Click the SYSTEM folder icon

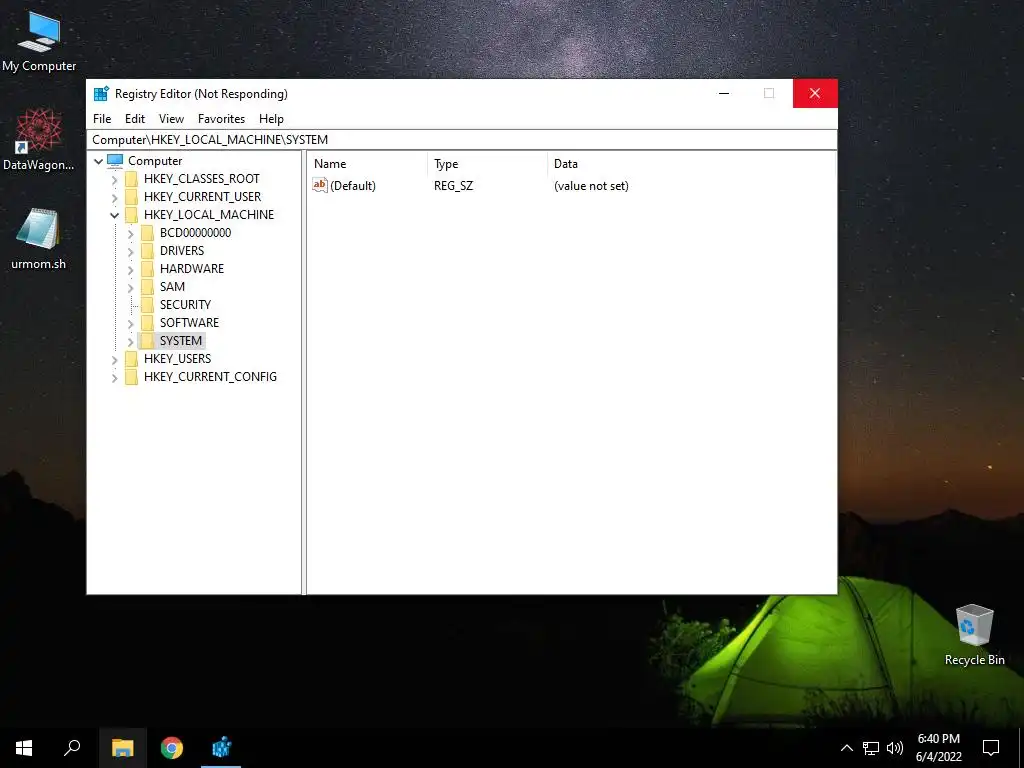(148, 340)
